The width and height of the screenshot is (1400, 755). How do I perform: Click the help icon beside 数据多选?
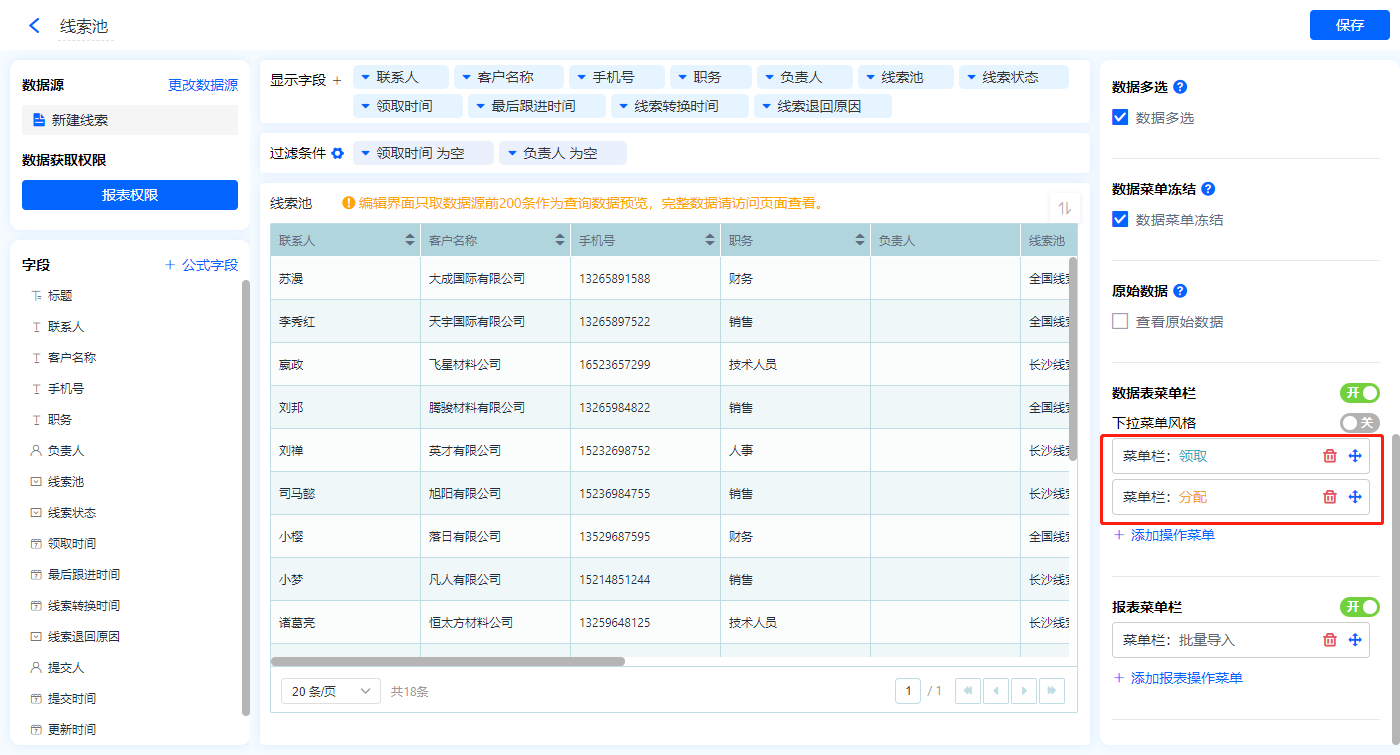pos(1180,87)
